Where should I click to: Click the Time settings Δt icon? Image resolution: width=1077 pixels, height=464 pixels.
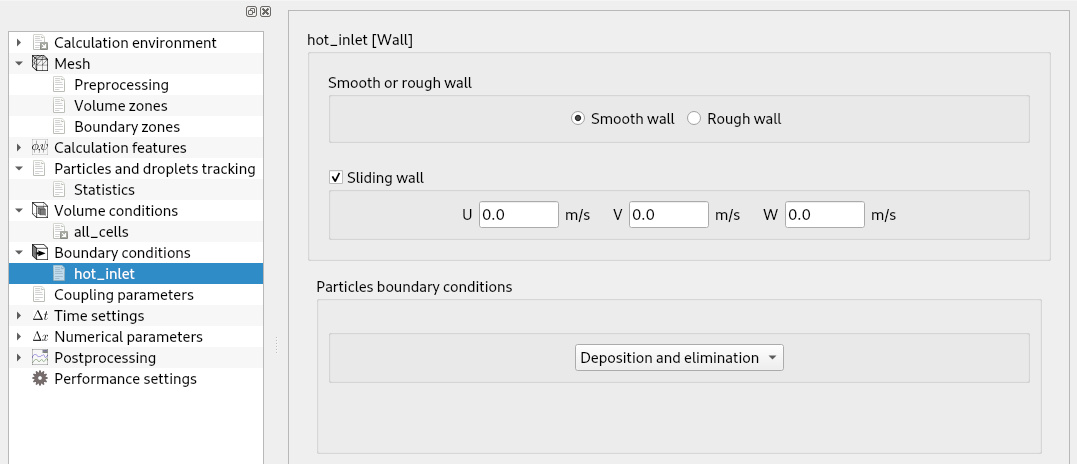click(x=40, y=316)
